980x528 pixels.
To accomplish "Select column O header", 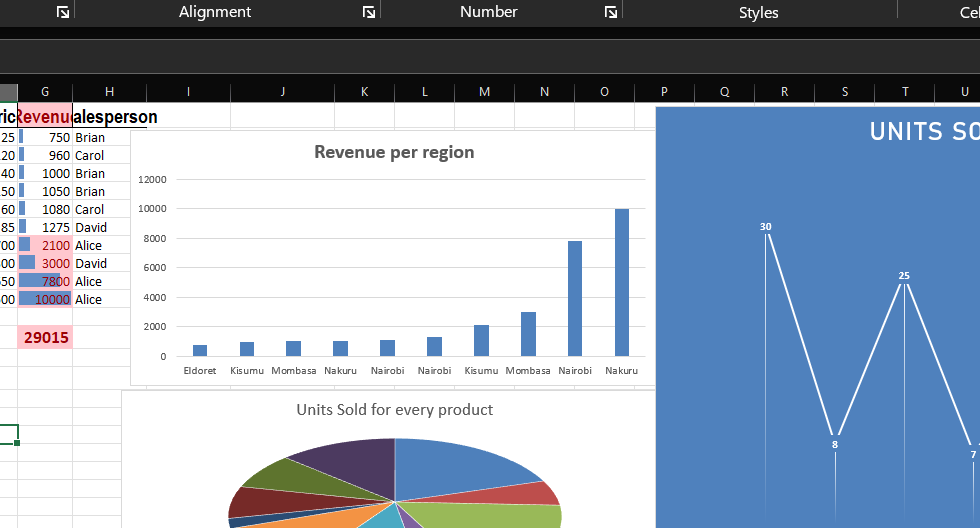I will click(x=604, y=92).
